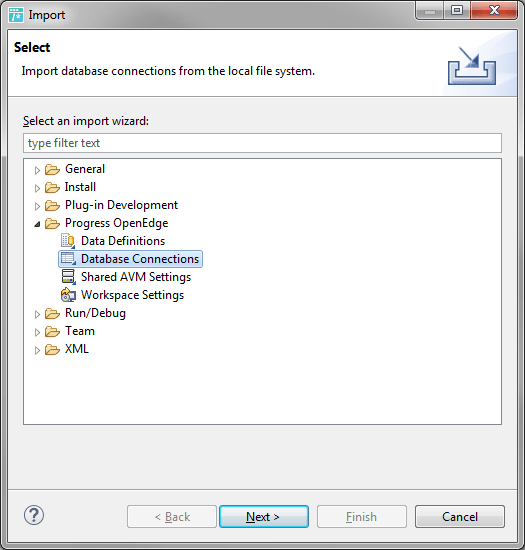Select Workspace Settings wizard entry

click(x=133, y=295)
